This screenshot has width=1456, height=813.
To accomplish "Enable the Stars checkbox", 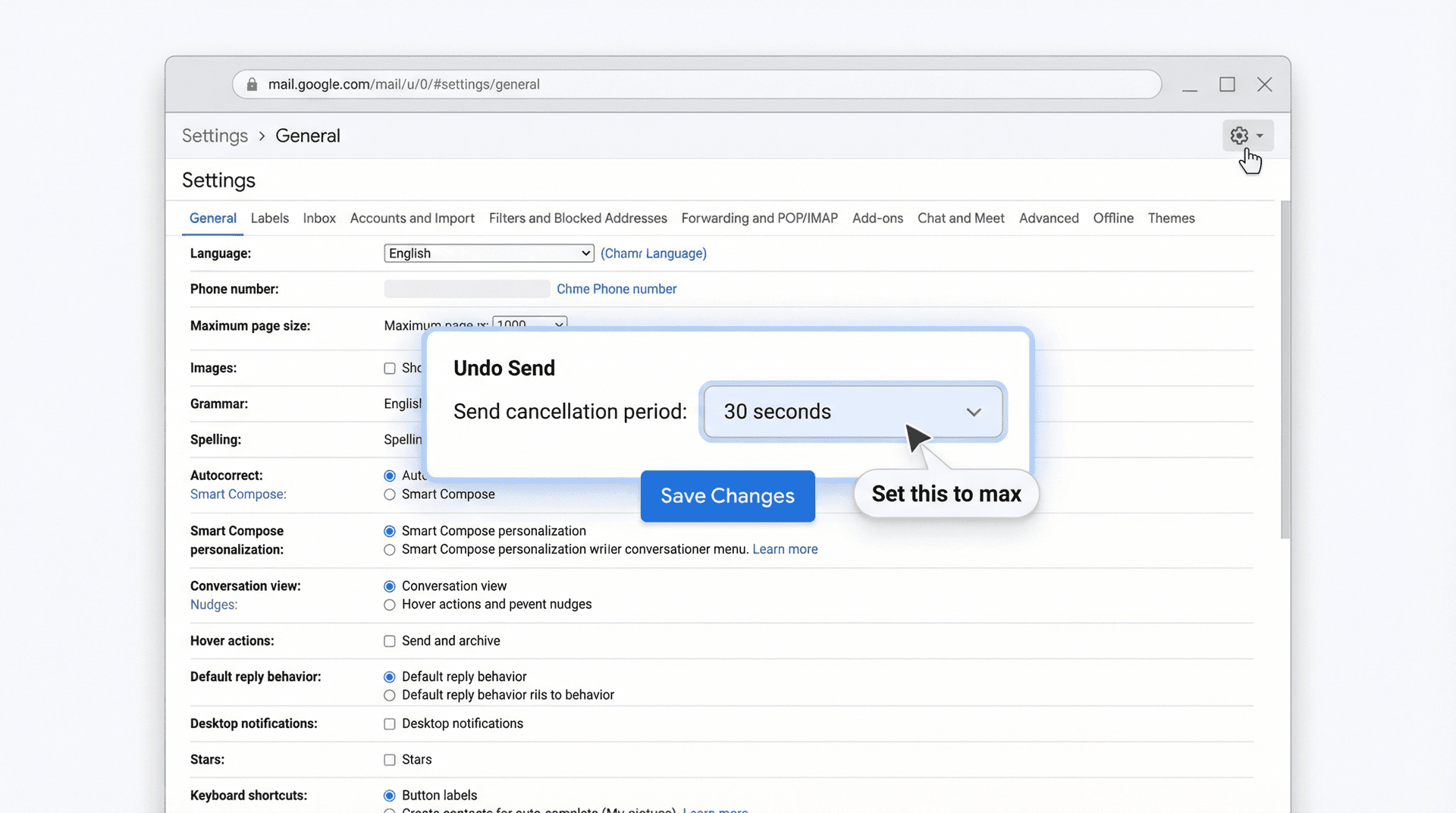I will 389,759.
